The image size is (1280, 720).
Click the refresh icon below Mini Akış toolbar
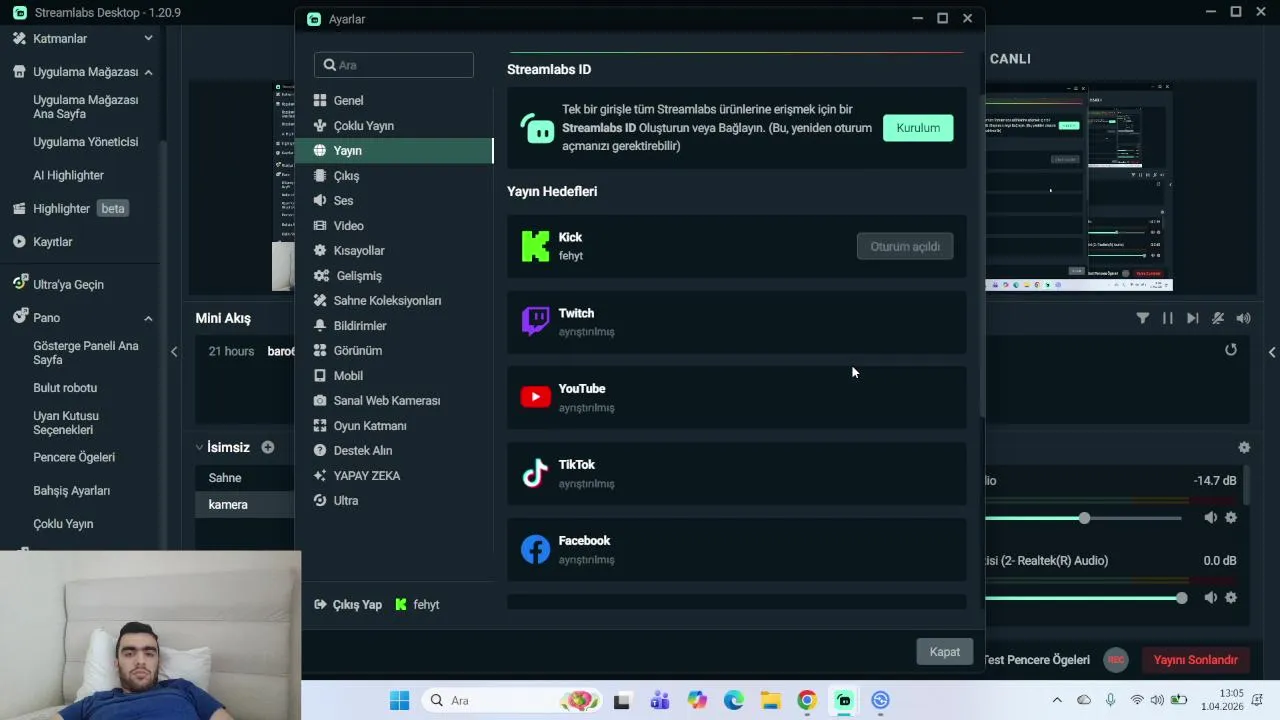(x=1231, y=350)
